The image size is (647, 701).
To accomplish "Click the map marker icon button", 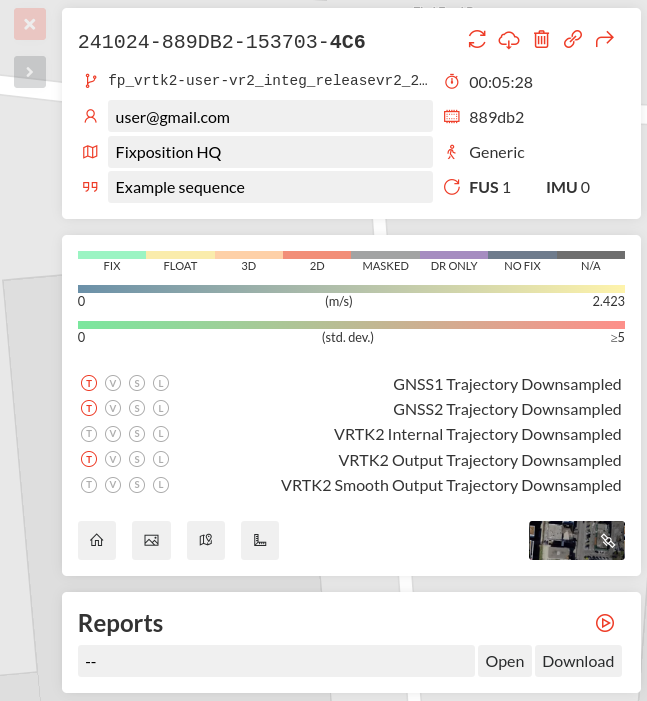I will 206,540.
